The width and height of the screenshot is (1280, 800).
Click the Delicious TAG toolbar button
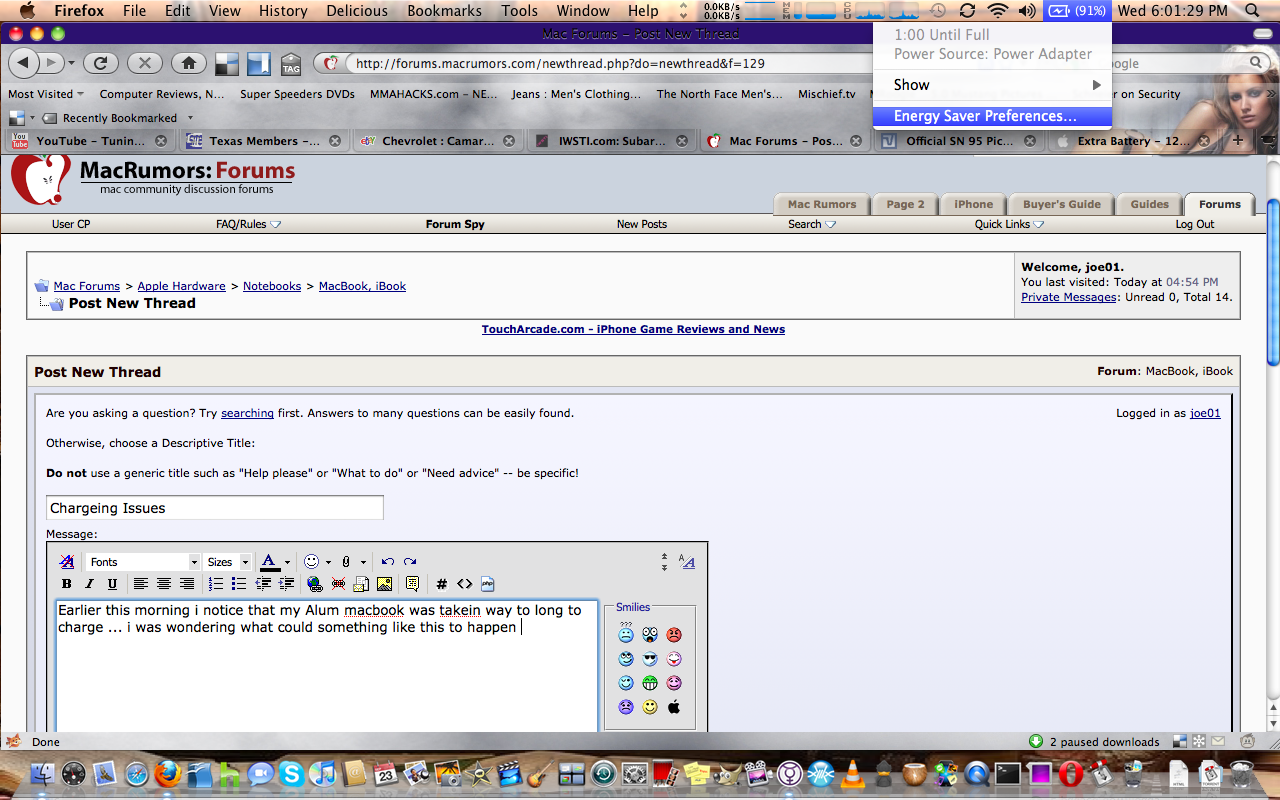pyautogui.click(x=291, y=65)
